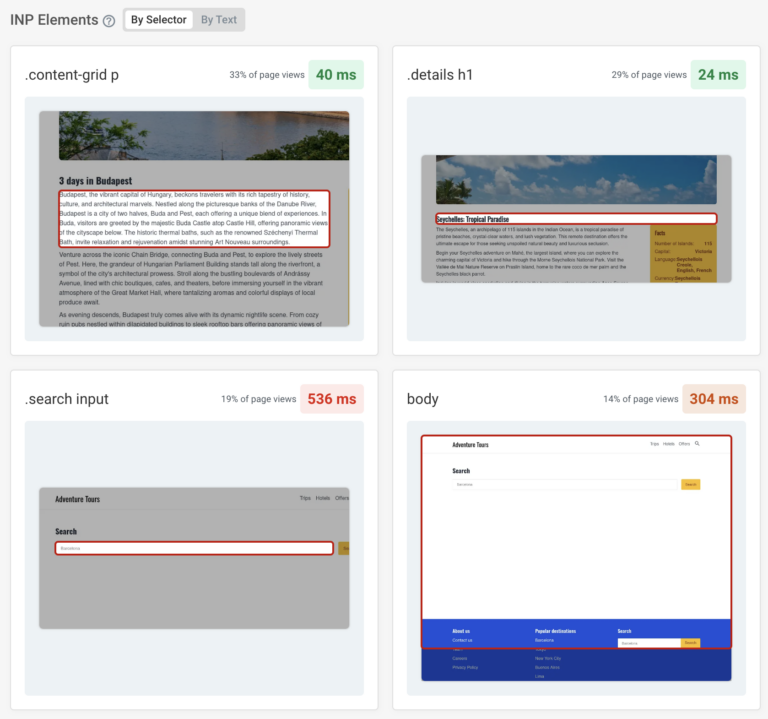
Task: Open the body element screenshot thumbnail
Action: (x=576, y=558)
